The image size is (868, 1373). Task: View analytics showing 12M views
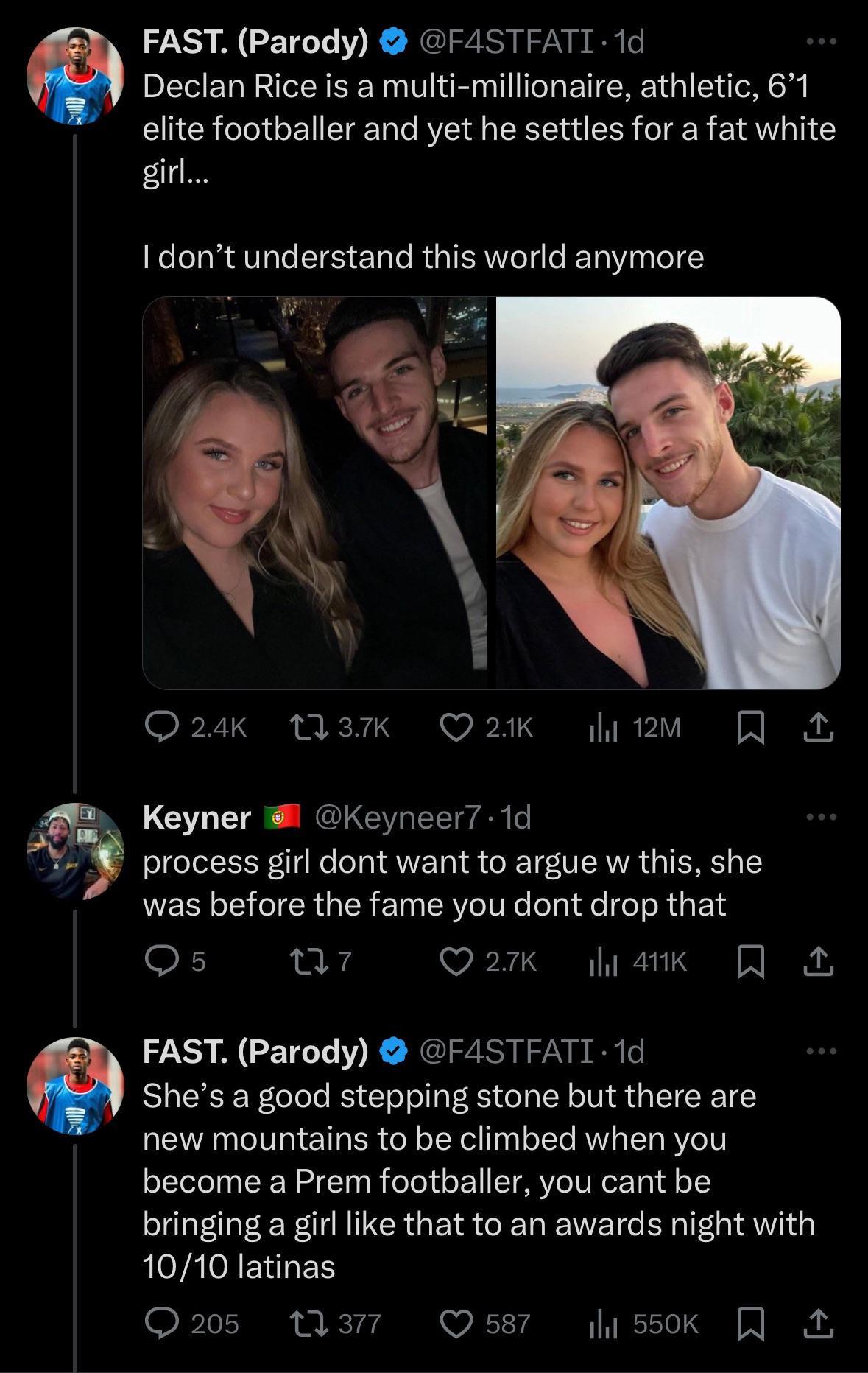[x=601, y=728]
